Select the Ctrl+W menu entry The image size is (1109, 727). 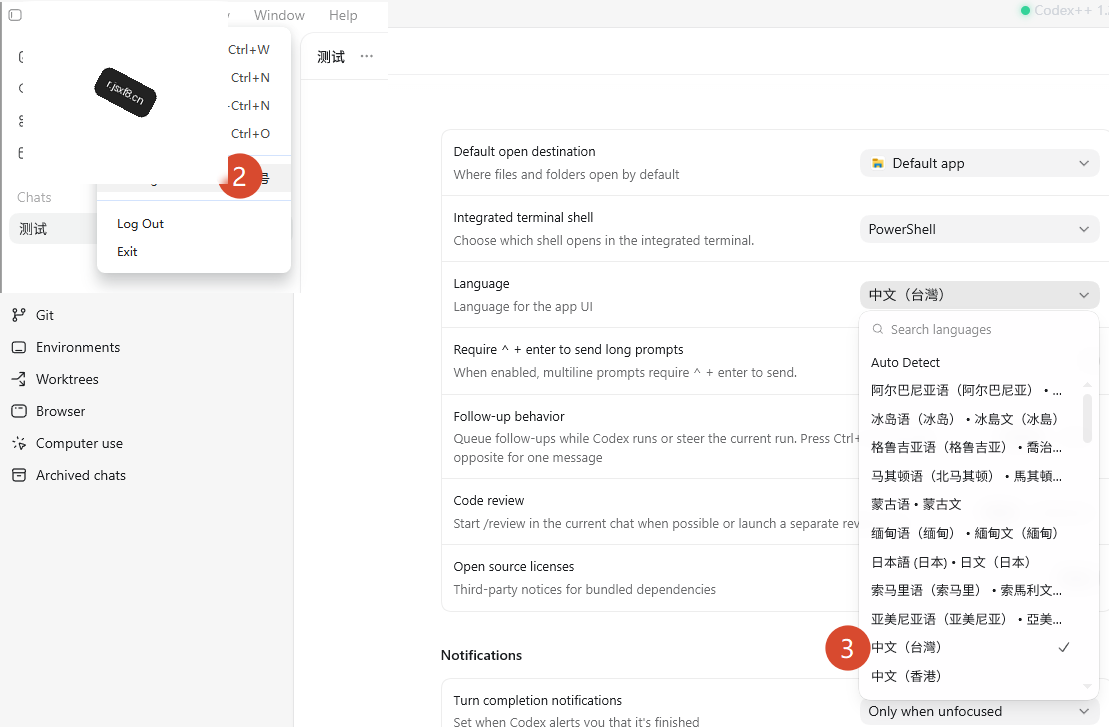(249, 50)
